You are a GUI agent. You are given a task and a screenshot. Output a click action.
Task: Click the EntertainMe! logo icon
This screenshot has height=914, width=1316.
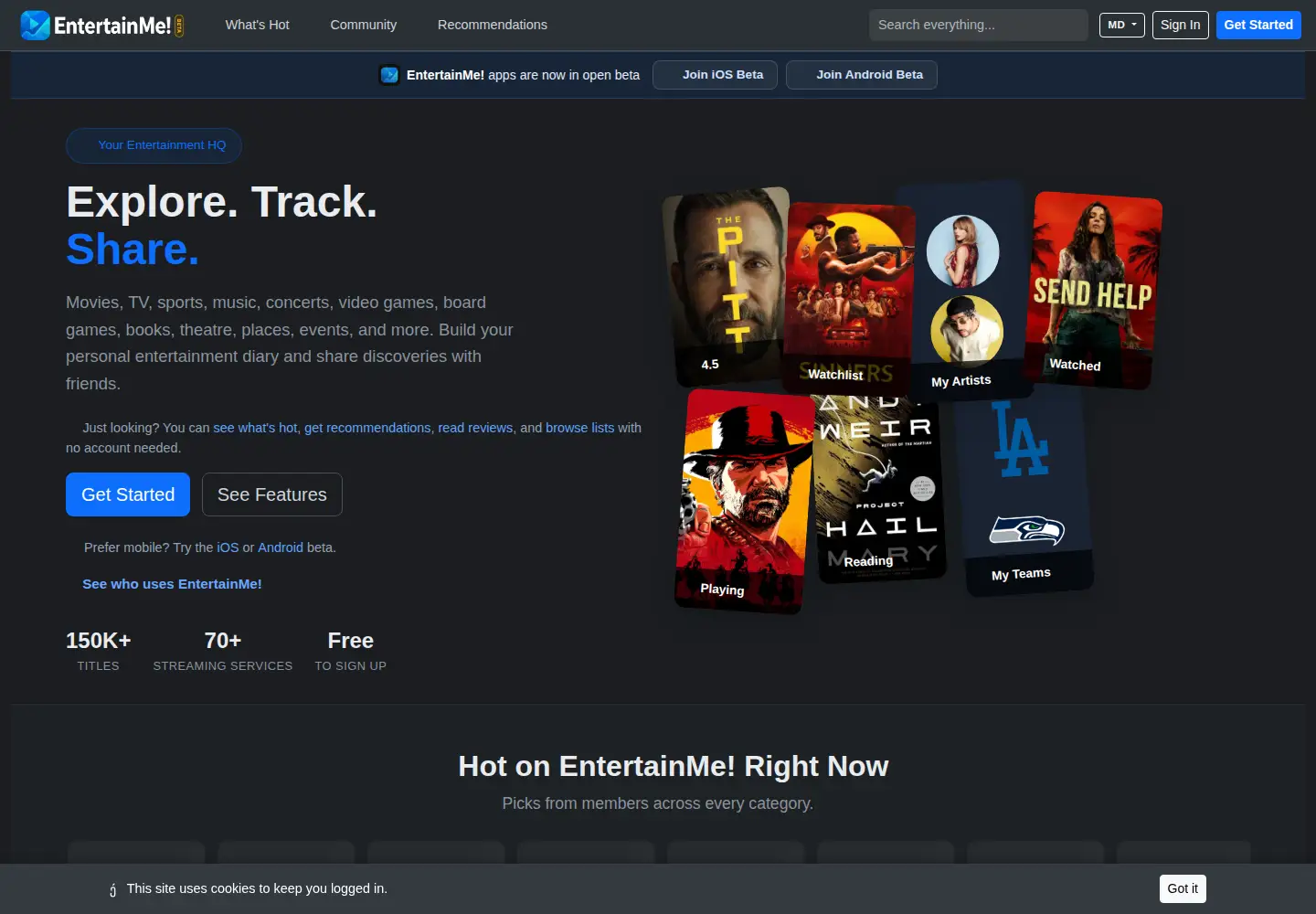click(x=35, y=25)
